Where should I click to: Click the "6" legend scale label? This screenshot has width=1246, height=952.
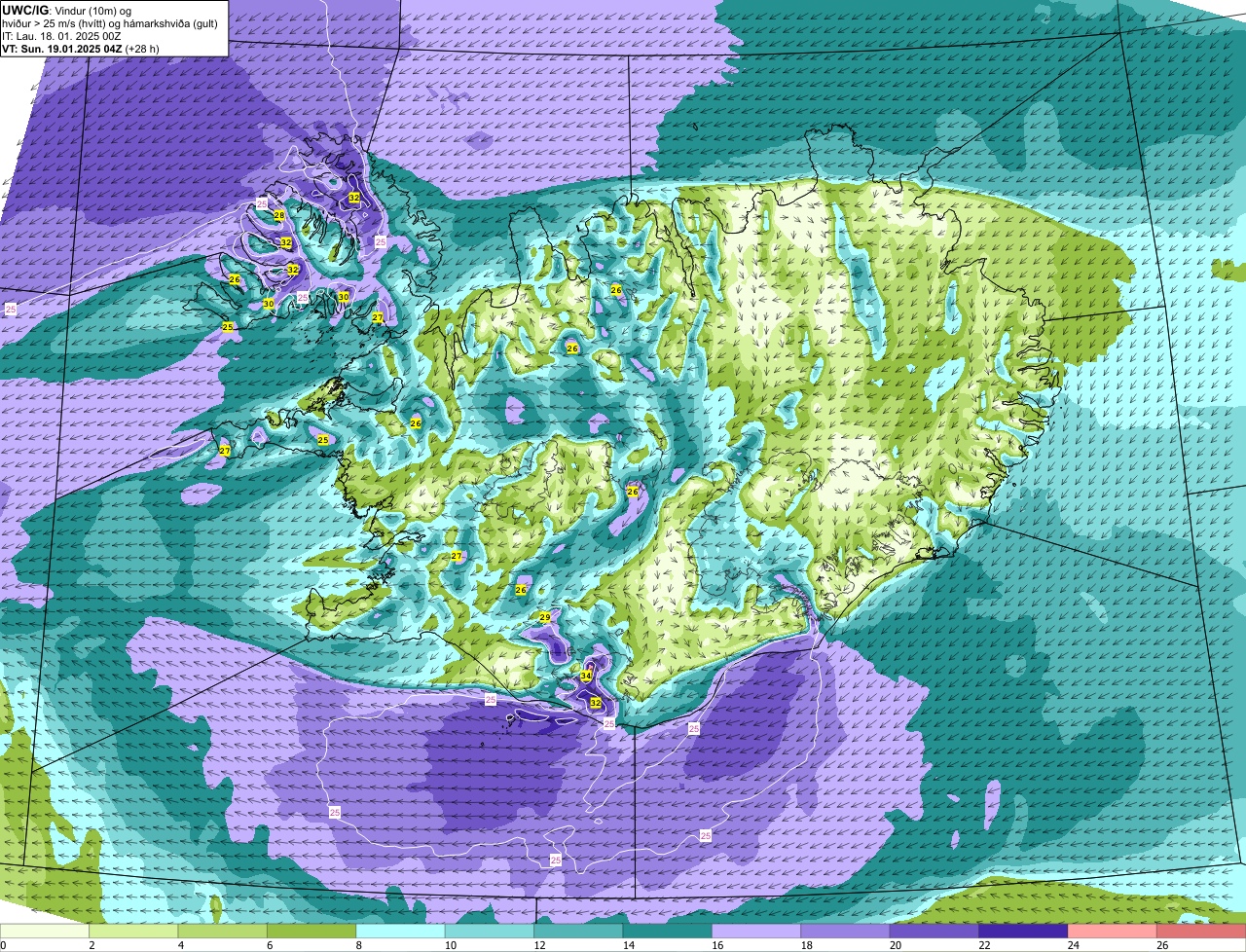point(270,945)
